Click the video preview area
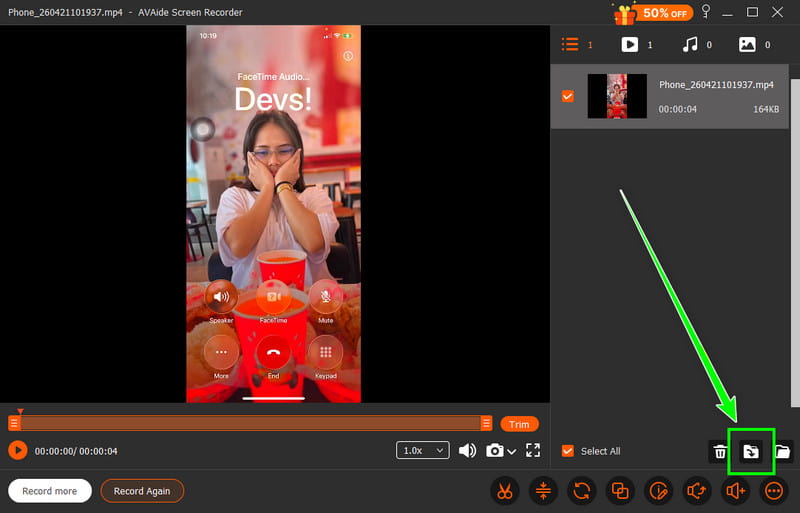Viewport: 800px width, 513px height. tap(274, 214)
